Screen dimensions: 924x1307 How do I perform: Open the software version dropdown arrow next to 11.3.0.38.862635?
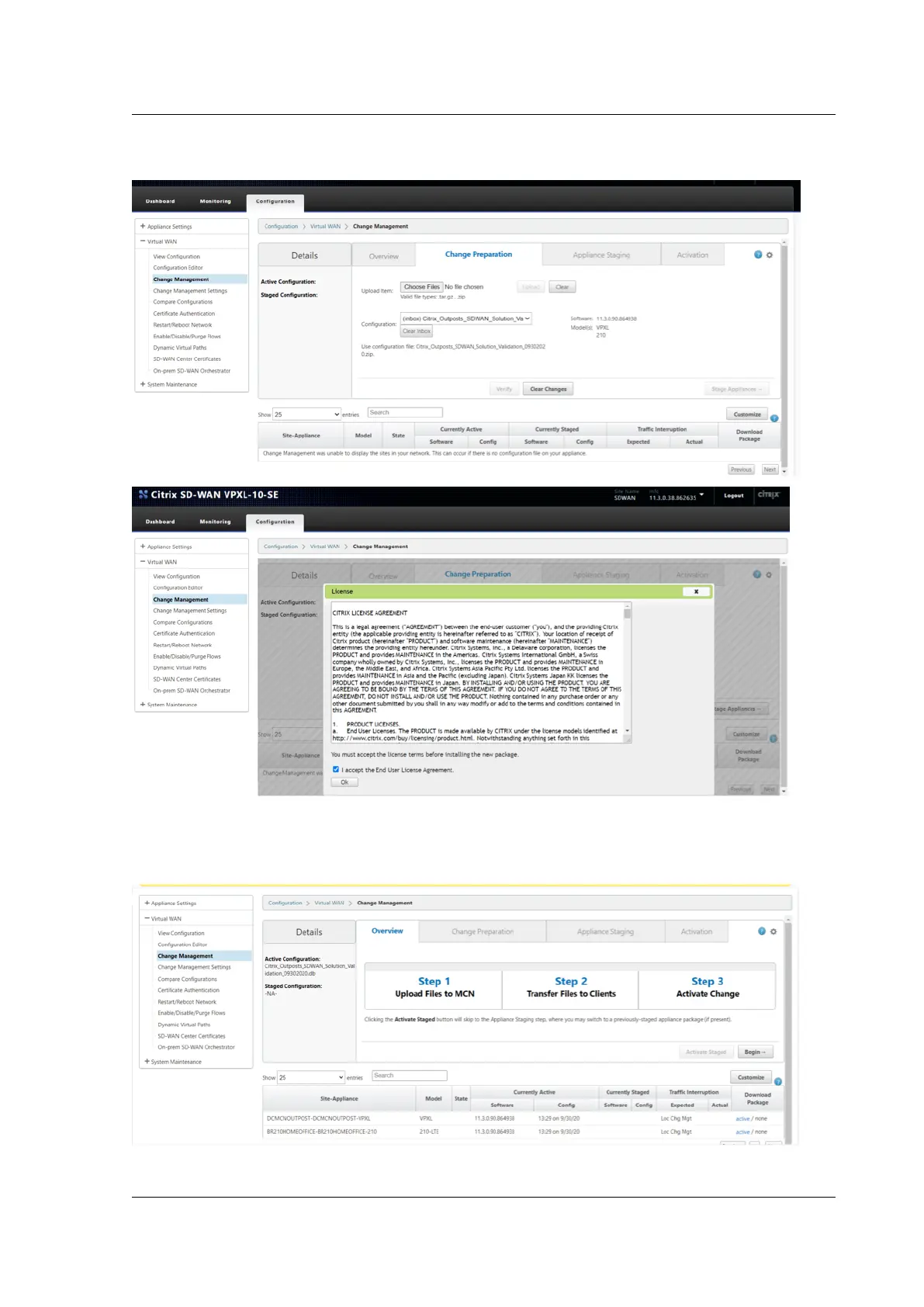point(702,494)
